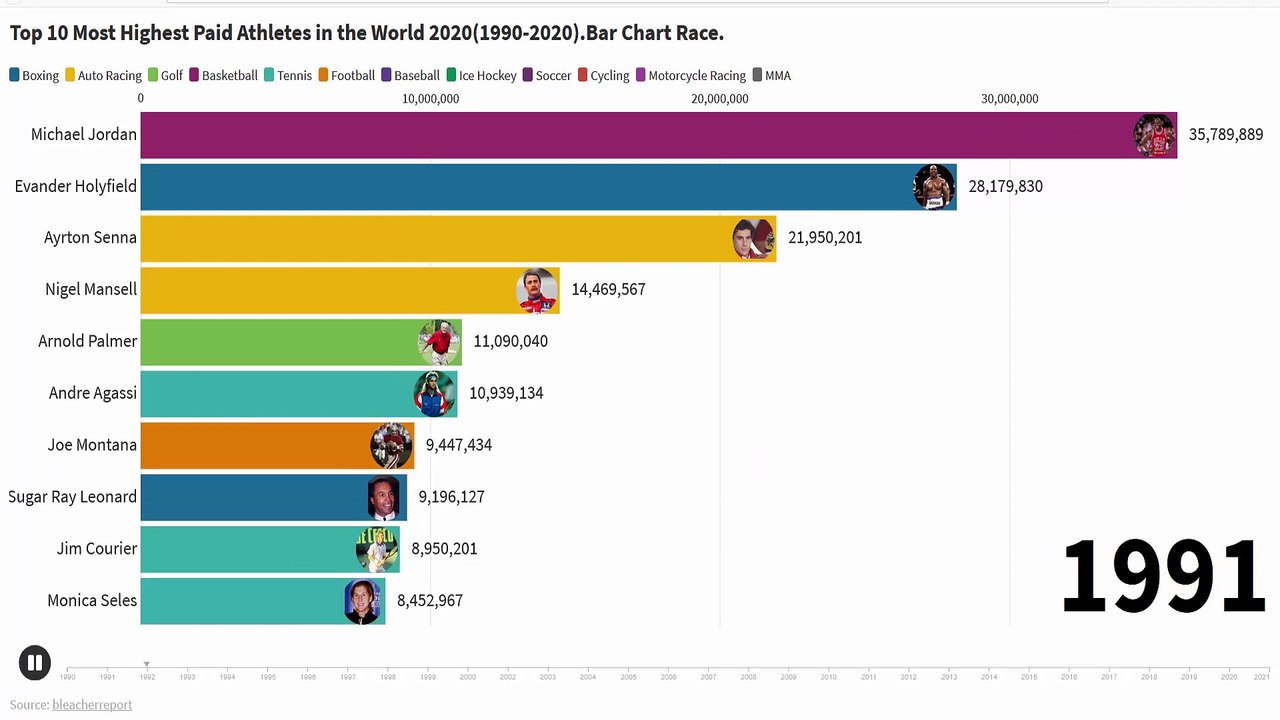Viewport: 1280px width, 720px height.
Task: Toggle the Boxing legend filter
Action: pos(34,75)
